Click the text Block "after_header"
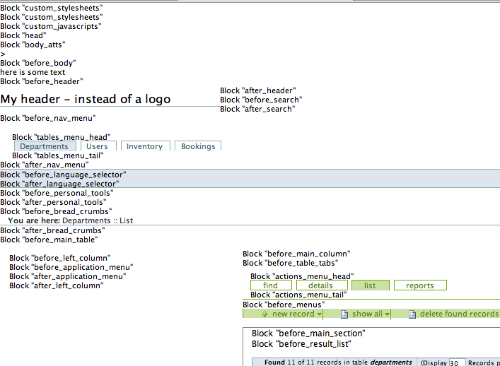 click(x=258, y=91)
